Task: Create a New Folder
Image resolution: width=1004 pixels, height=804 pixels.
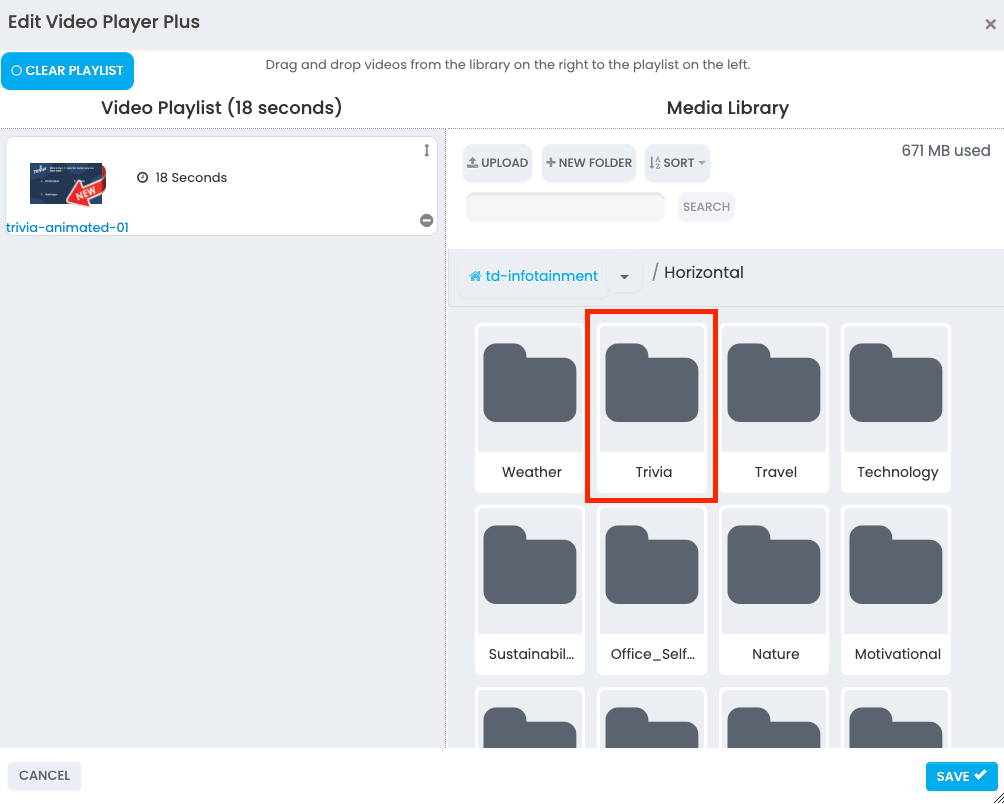Action: tap(588, 163)
